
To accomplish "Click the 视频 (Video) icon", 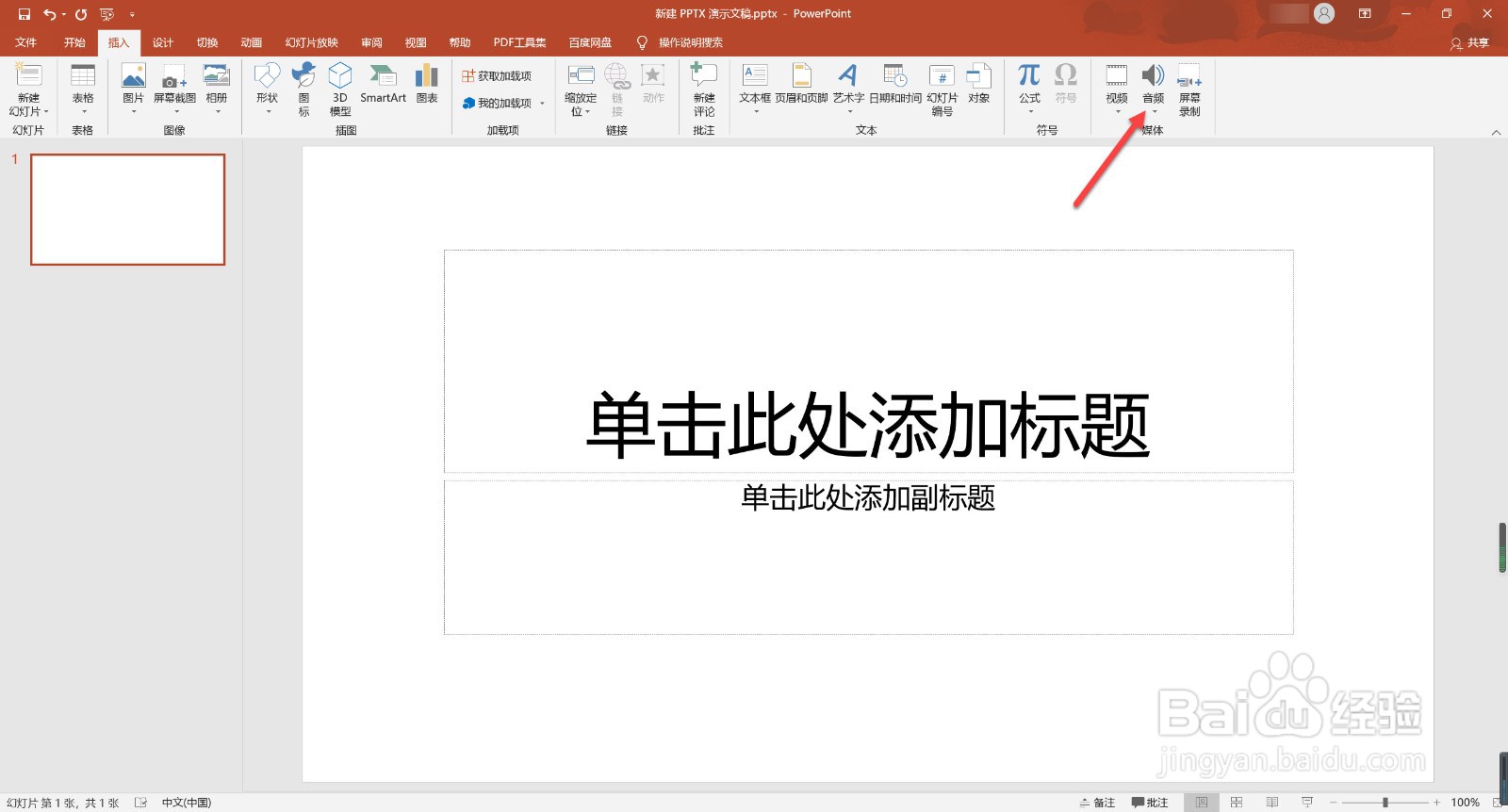I will (x=1117, y=75).
